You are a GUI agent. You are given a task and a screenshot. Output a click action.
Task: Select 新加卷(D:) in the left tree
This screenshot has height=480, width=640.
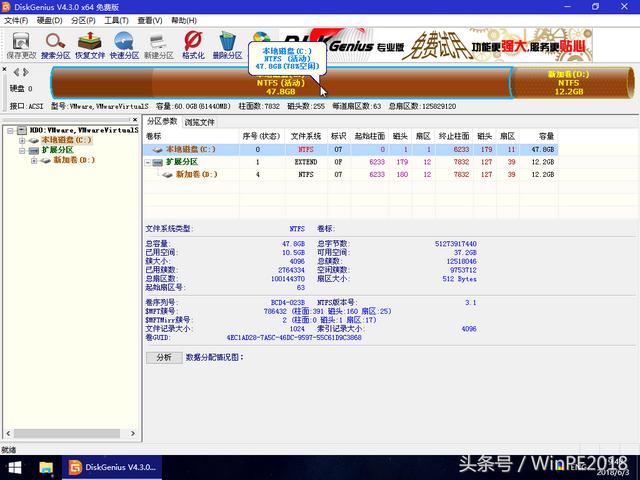pyautogui.click(x=74, y=160)
